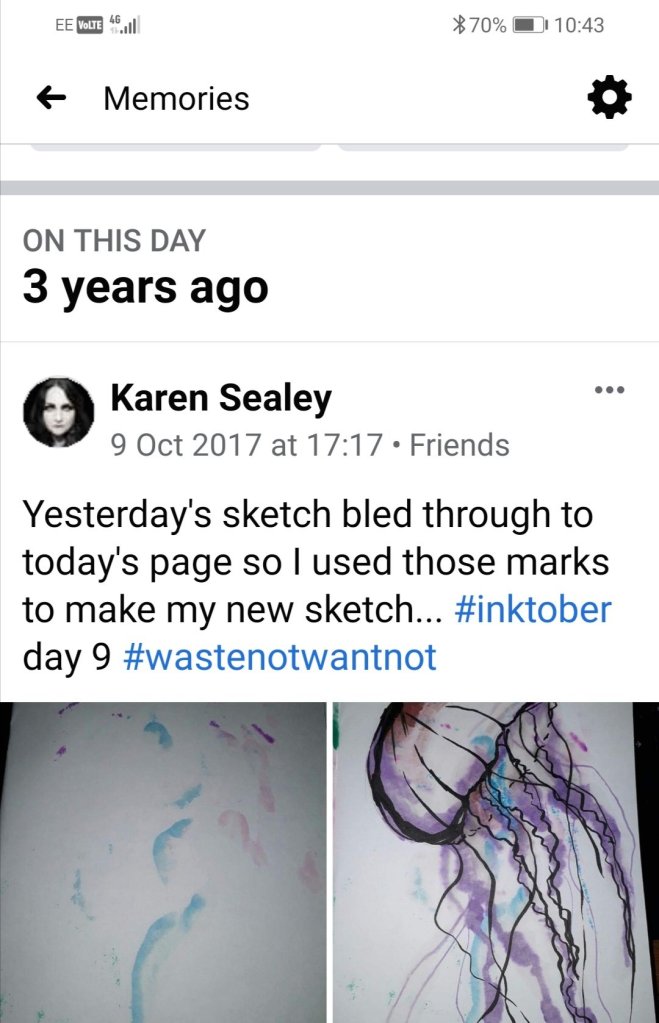Follow the #inktober hashtag
The height and width of the screenshot is (1023, 659).
tap(532, 609)
